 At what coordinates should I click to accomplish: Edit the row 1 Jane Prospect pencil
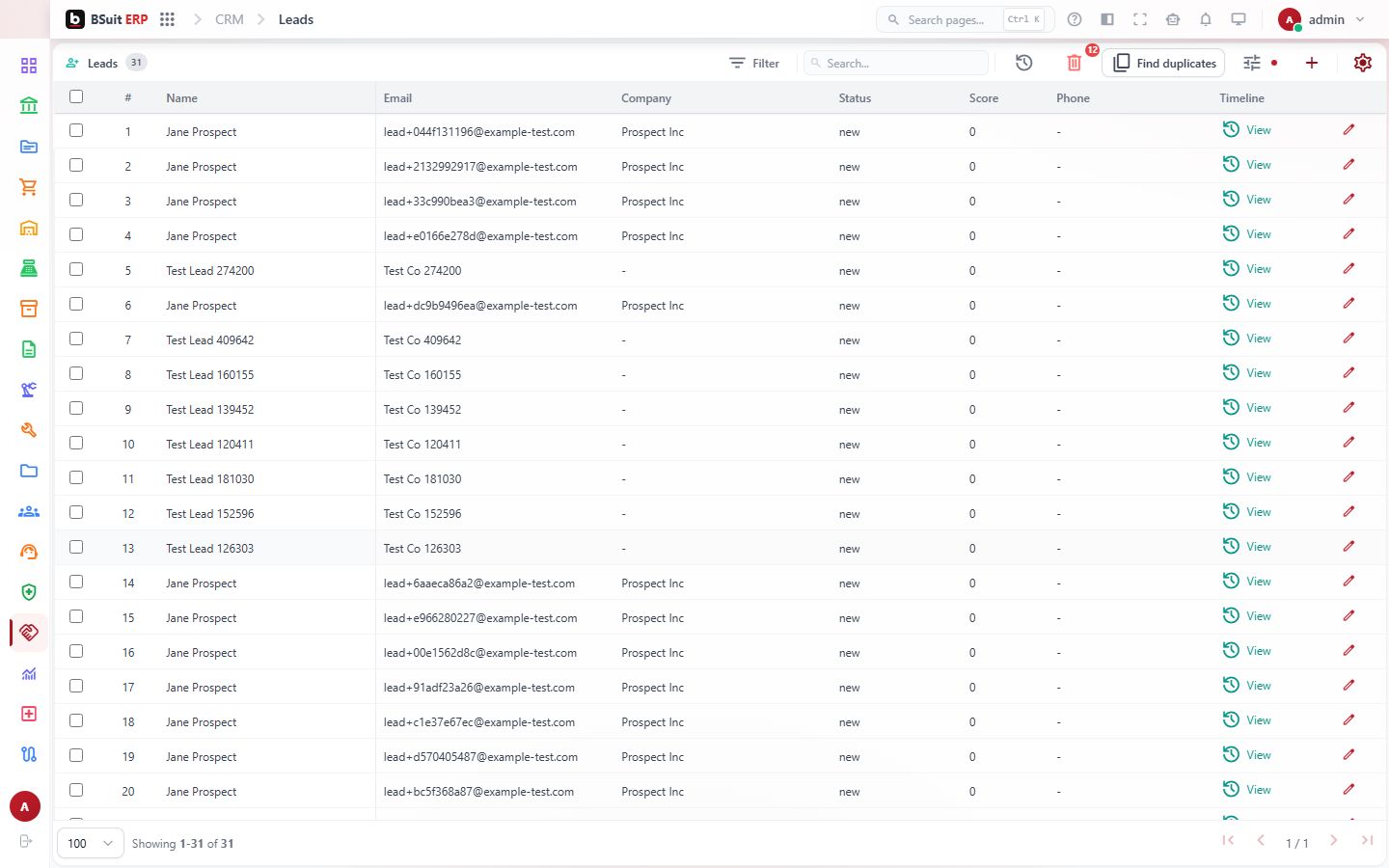click(x=1348, y=130)
